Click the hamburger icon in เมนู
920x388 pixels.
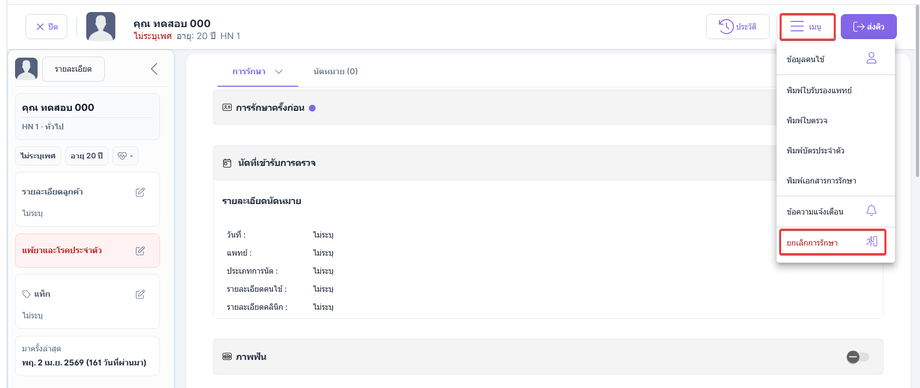[797, 26]
